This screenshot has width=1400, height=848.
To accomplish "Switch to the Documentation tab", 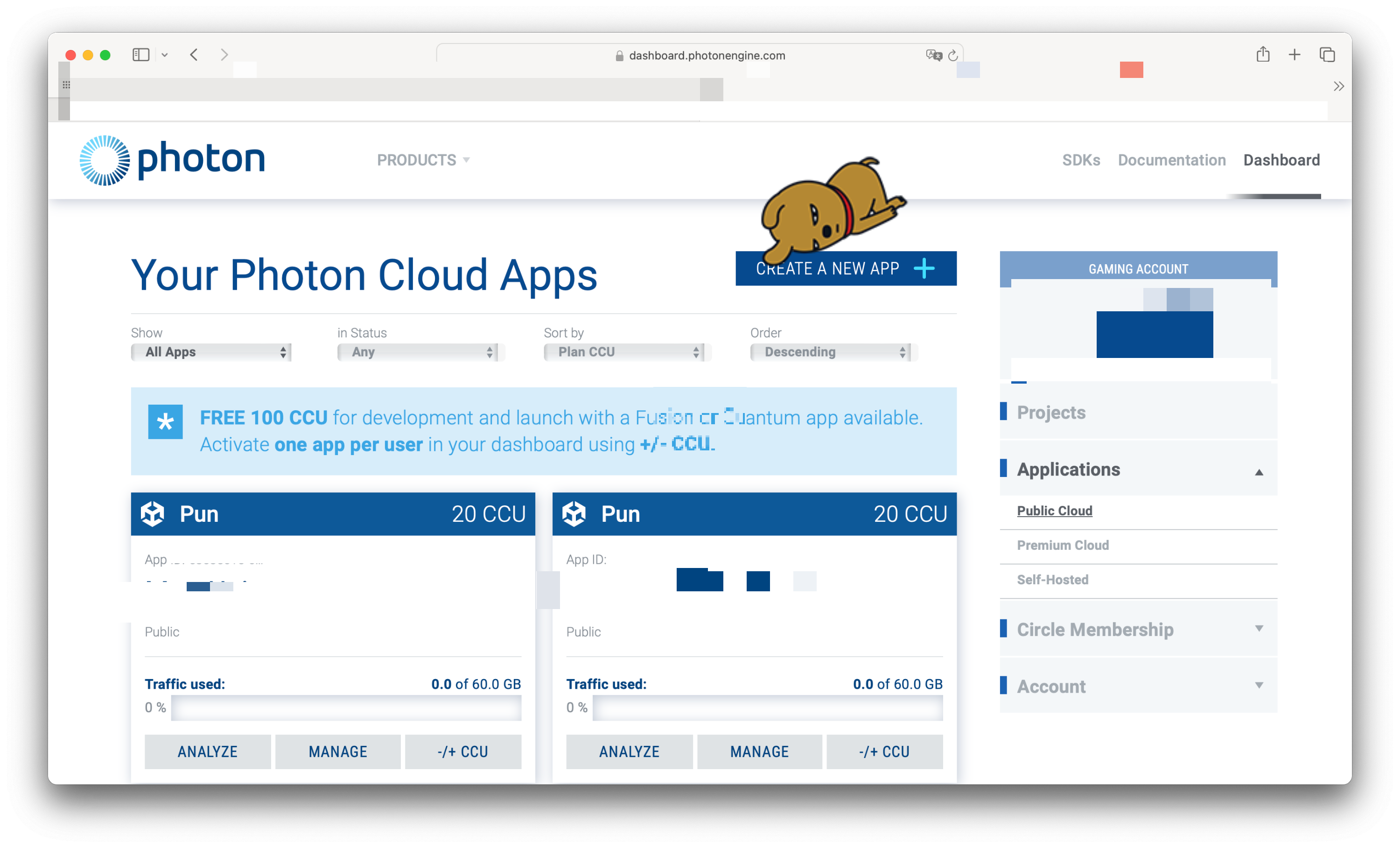I will 1172,160.
